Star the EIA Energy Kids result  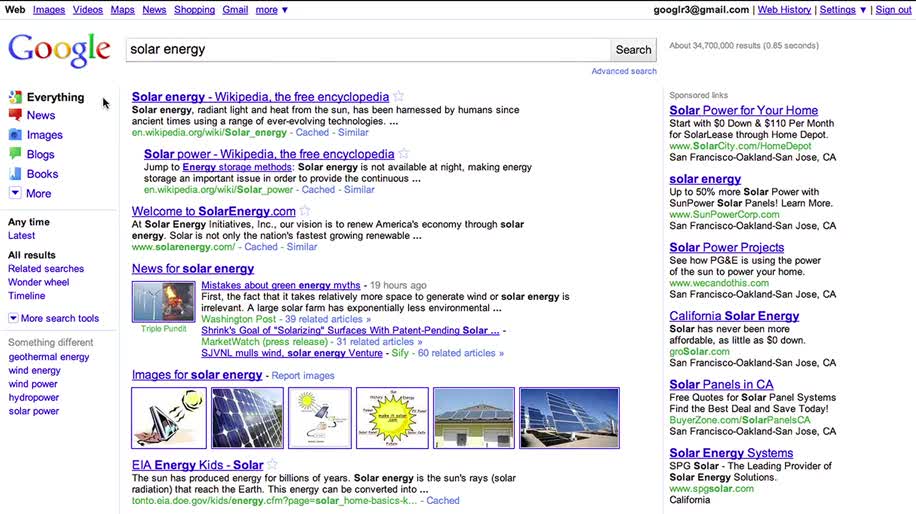point(272,464)
